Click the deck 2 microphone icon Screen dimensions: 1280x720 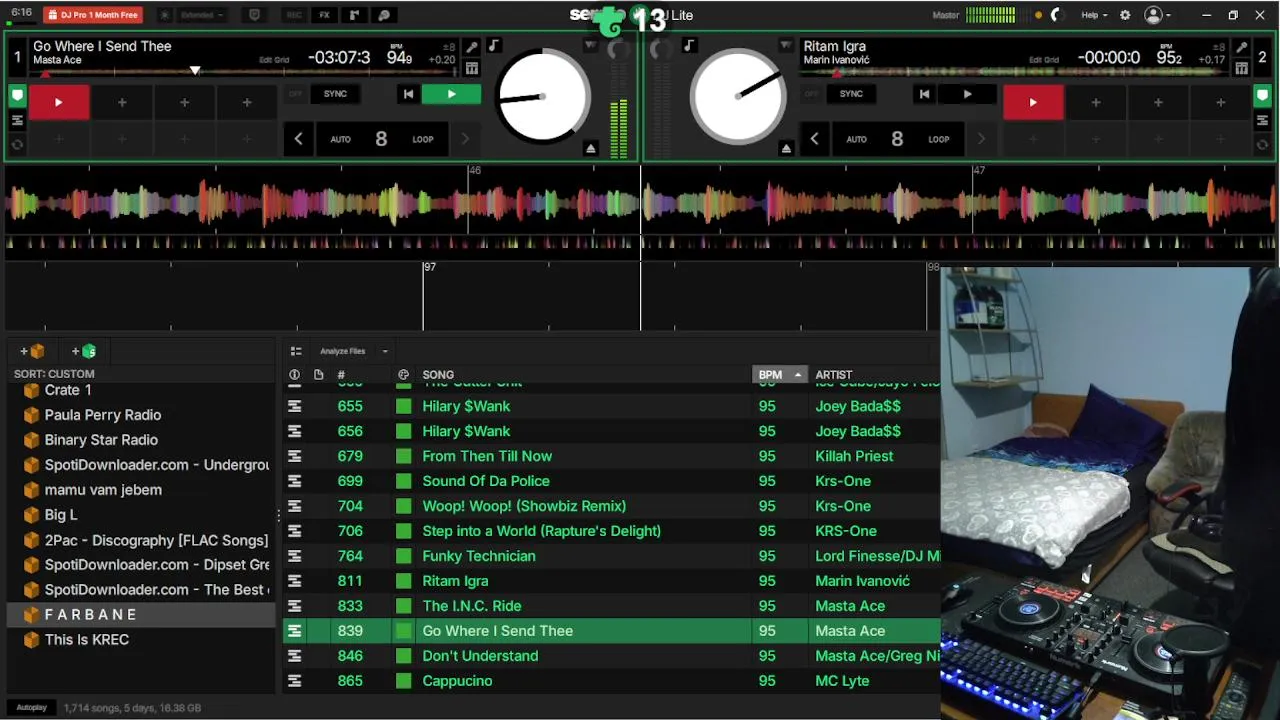pos(1241,47)
